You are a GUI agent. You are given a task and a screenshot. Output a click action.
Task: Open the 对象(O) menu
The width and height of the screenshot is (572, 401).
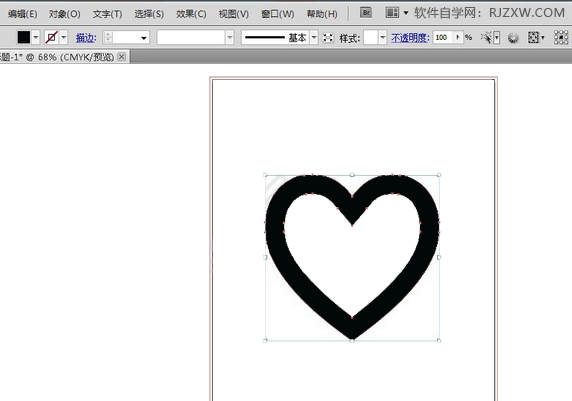[65, 14]
